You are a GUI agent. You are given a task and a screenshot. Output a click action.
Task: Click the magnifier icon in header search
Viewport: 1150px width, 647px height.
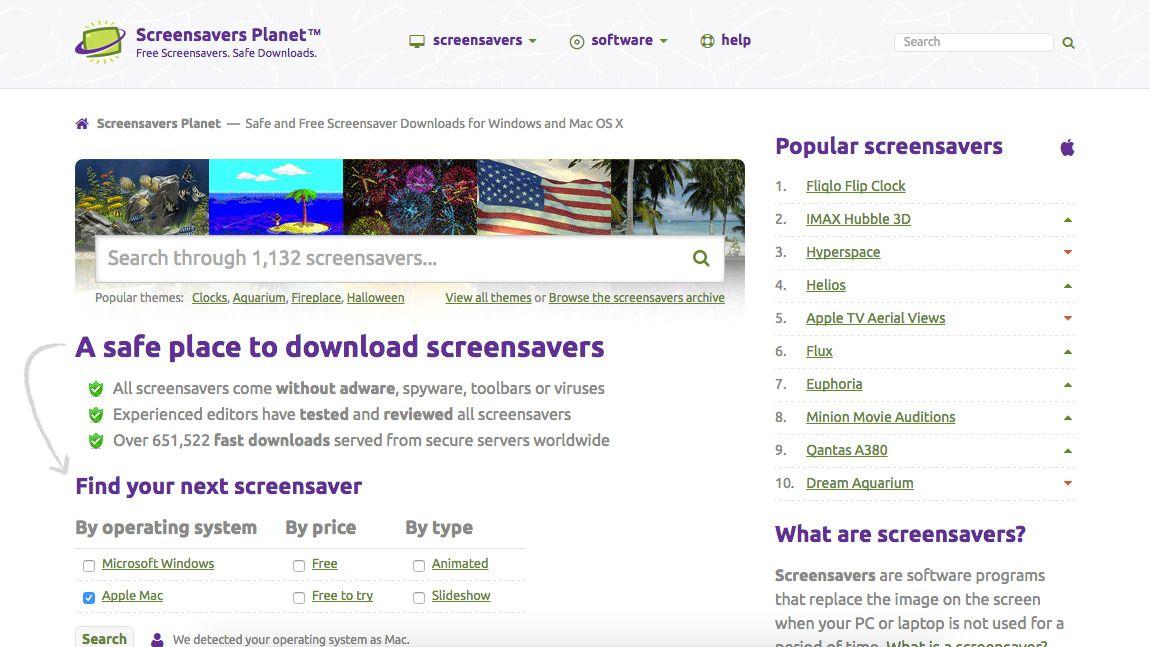click(1068, 43)
